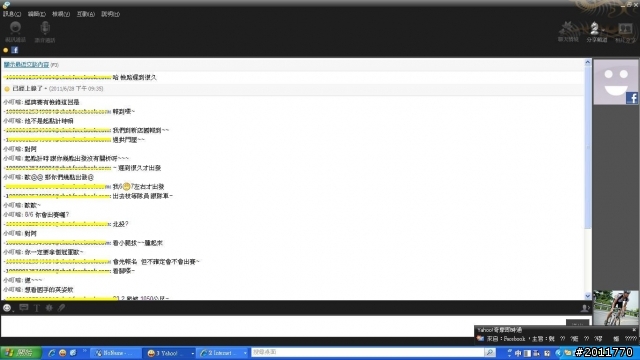Screen dimensions: 640x360
Task: Click the attach file paperclip icon
Action: (61, 308)
